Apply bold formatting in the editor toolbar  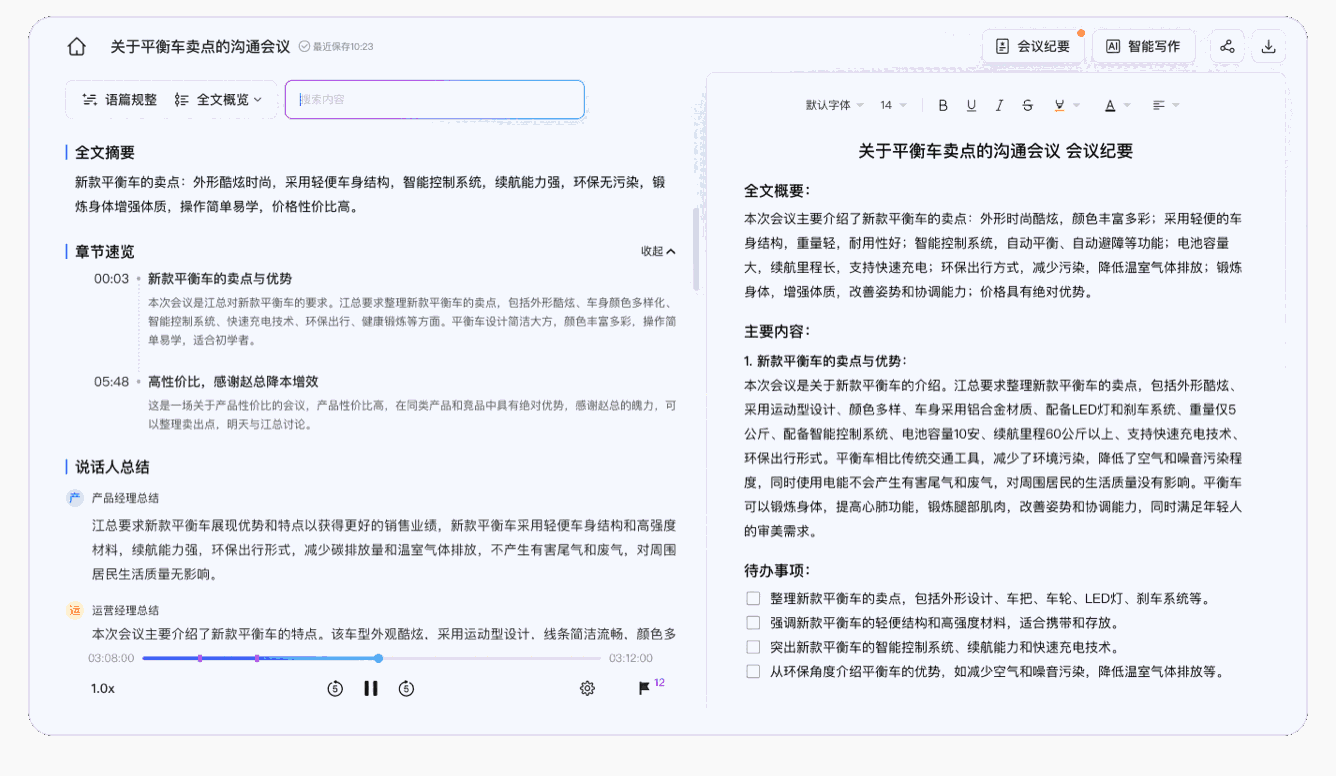941,104
